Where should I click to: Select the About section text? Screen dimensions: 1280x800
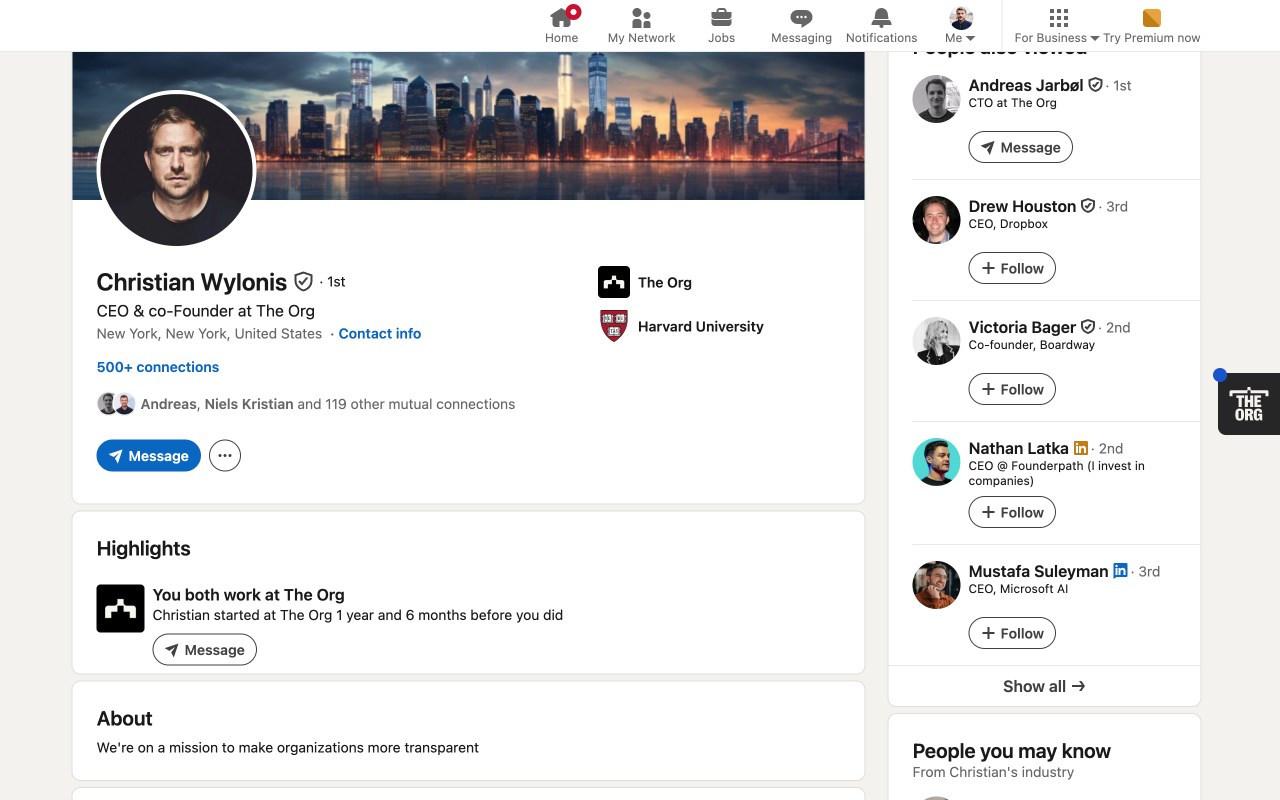tap(288, 747)
